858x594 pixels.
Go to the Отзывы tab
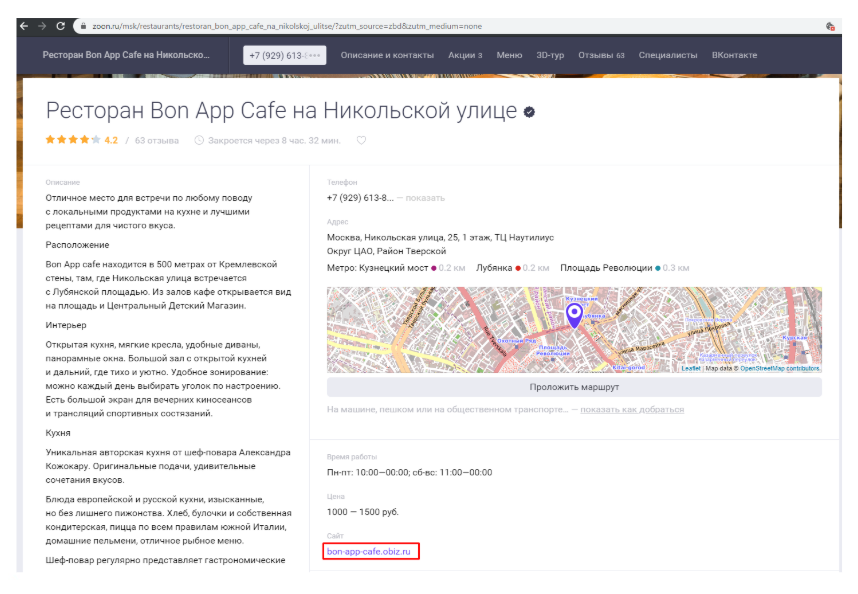601,55
